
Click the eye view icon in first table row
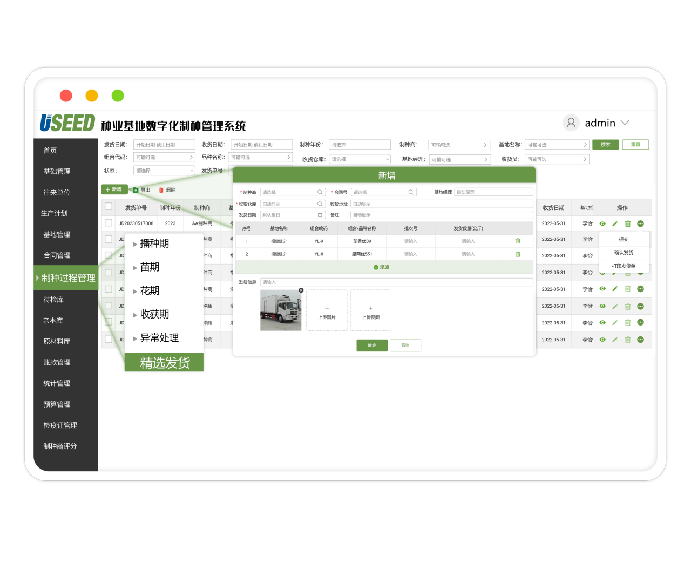tap(602, 223)
